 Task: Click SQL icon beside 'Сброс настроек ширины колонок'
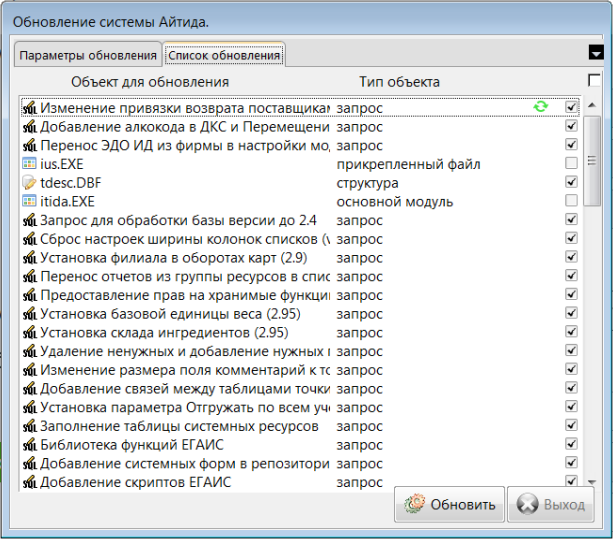click(30, 239)
